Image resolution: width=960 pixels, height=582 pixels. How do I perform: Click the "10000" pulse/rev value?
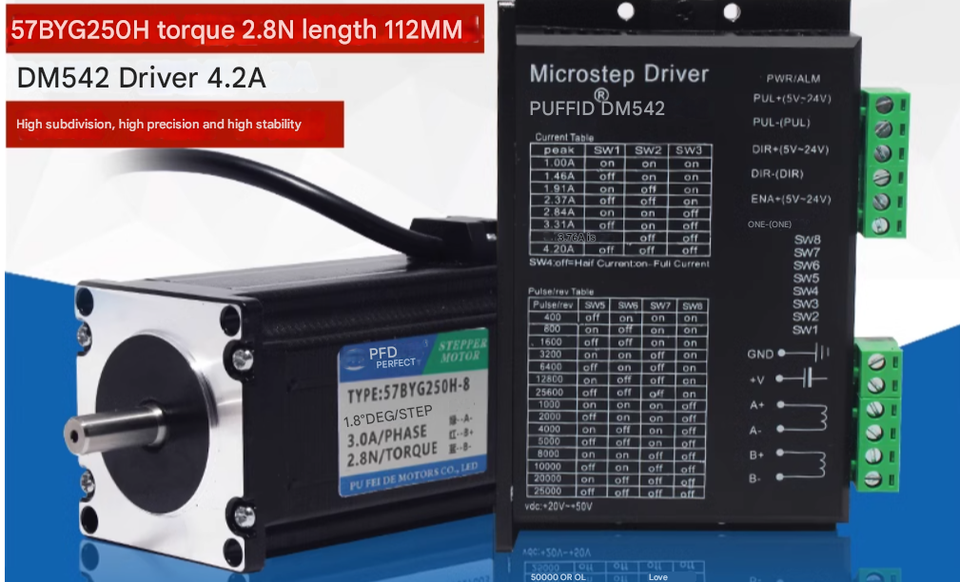548,466
